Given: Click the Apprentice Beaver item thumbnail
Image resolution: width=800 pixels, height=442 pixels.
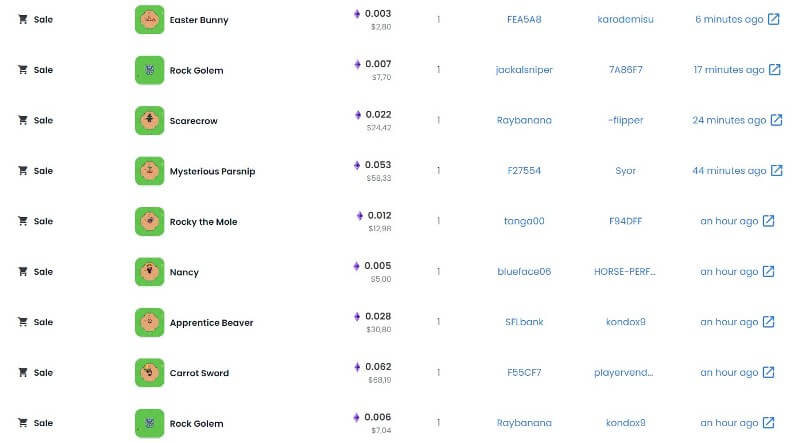Looking at the screenshot, I should click(149, 322).
